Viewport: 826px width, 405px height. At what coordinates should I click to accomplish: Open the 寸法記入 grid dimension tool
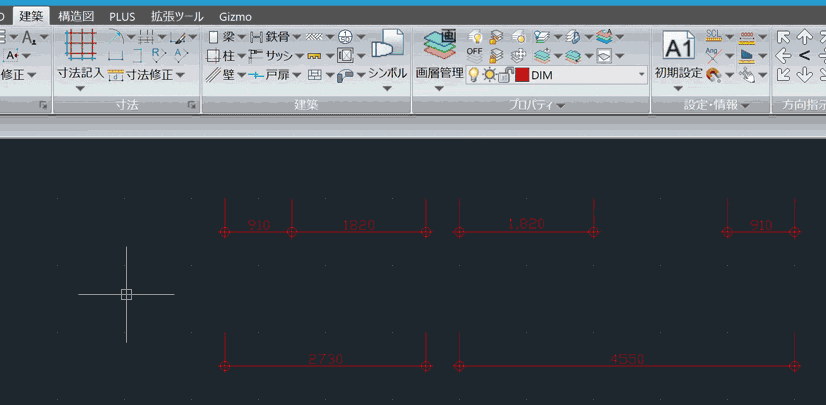point(80,45)
